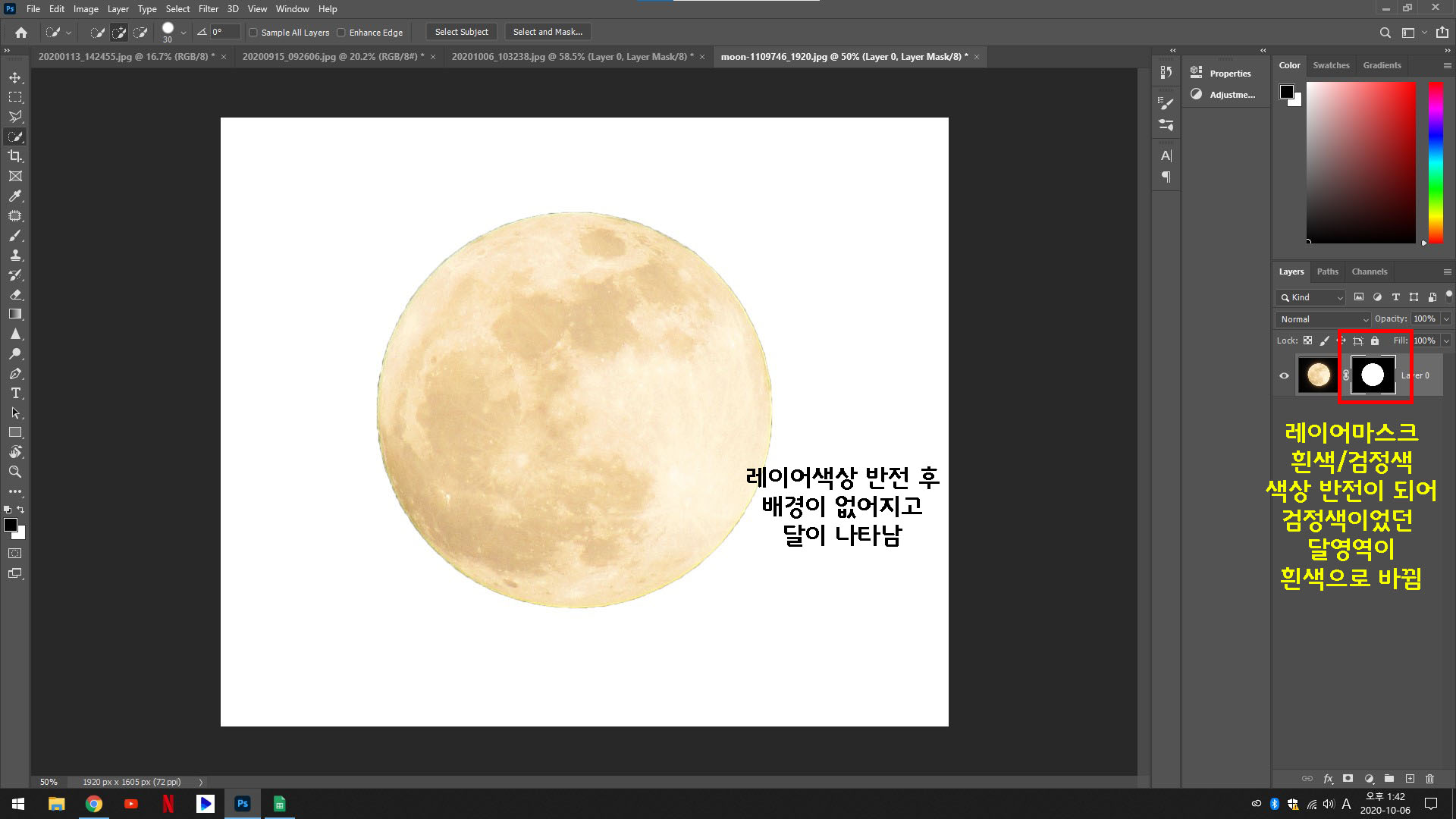The width and height of the screenshot is (1456, 819).
Task: Select the Crop tool
Action: (15, 156)
